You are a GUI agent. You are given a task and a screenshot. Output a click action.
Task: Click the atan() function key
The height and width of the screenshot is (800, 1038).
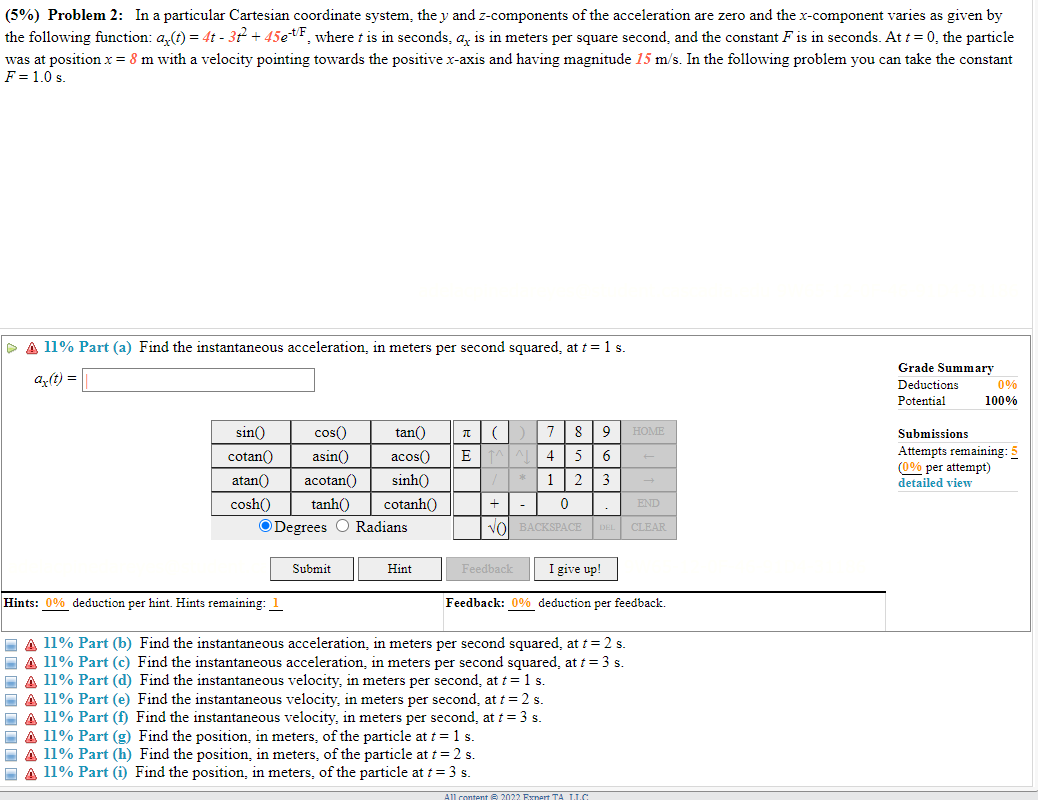[250, 479]
